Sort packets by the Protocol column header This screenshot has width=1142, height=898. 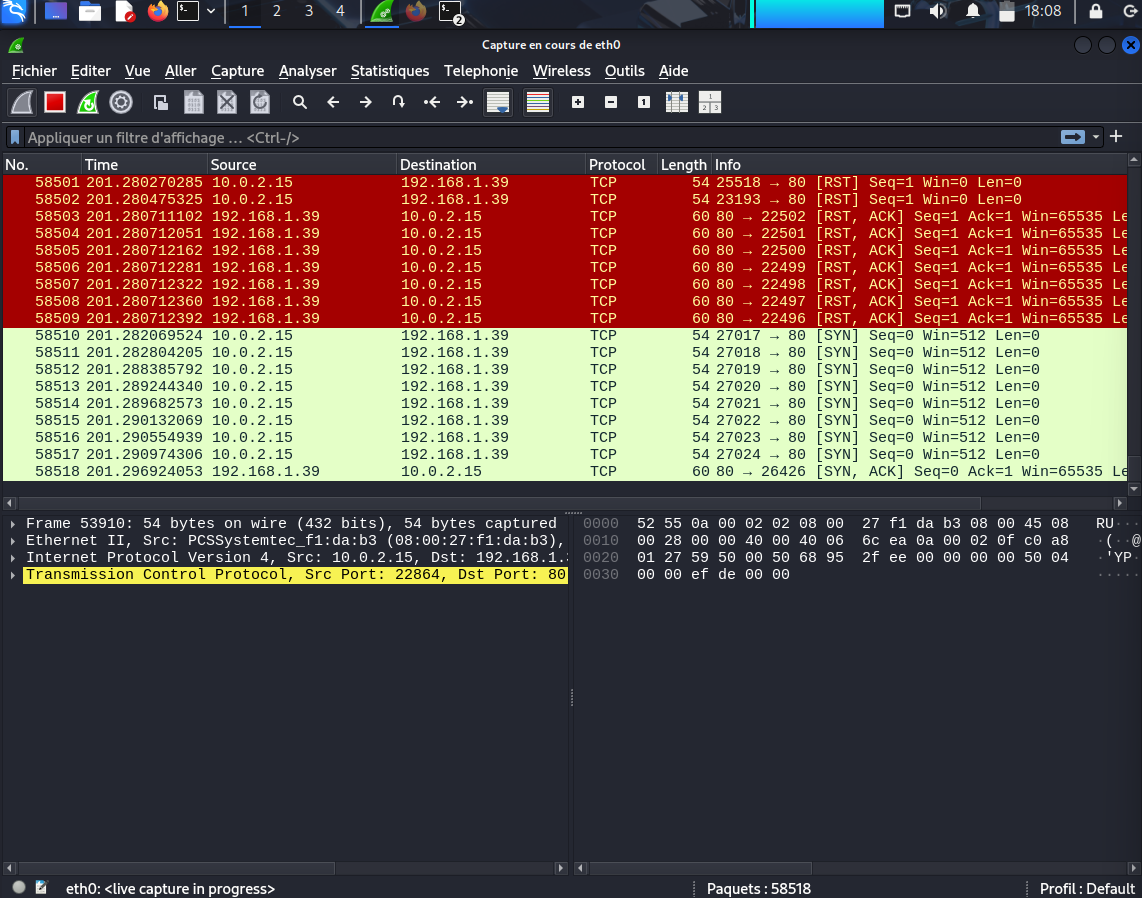[617, 165]
